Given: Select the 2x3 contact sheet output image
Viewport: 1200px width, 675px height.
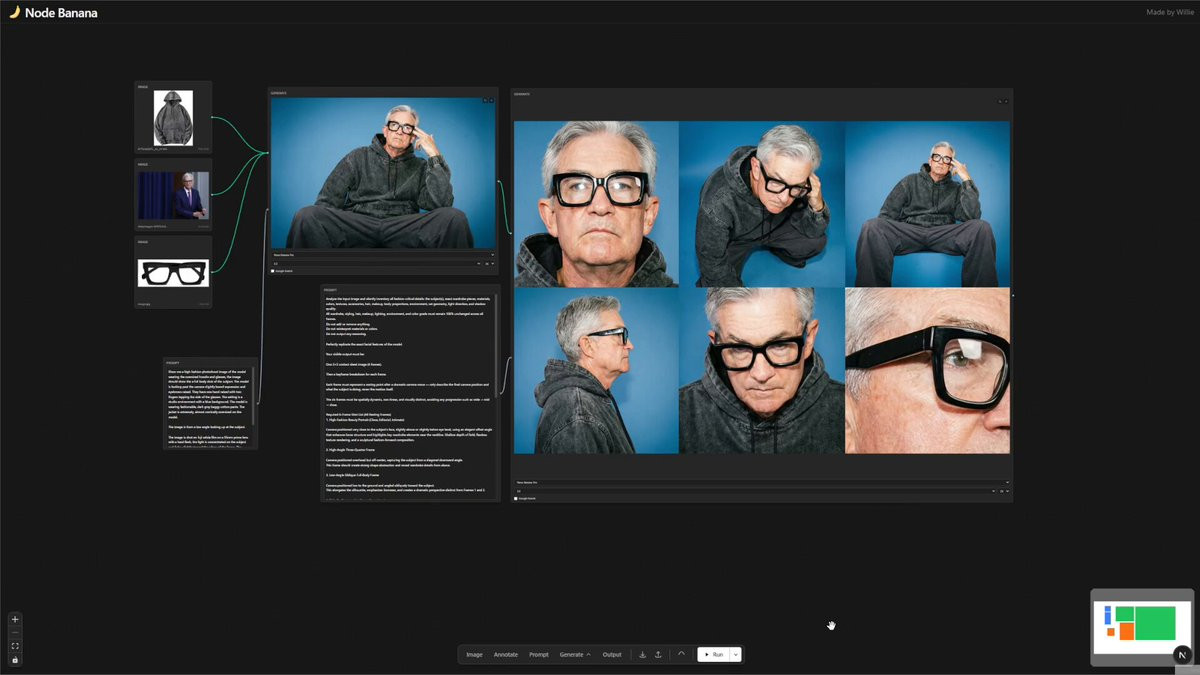Looking at the screenshot, I should coord(762,287).
